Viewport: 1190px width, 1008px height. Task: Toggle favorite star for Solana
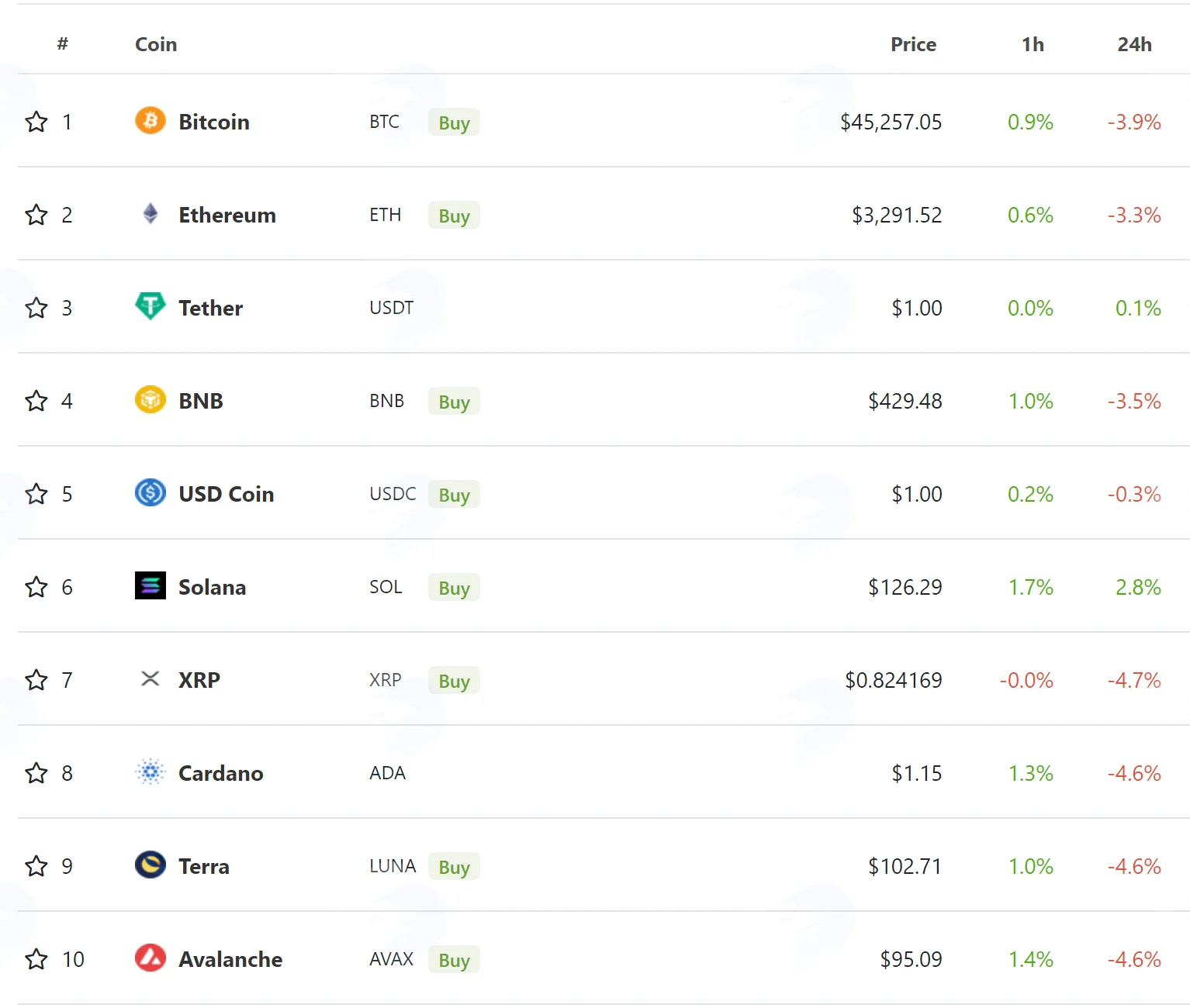click(36, 587)
